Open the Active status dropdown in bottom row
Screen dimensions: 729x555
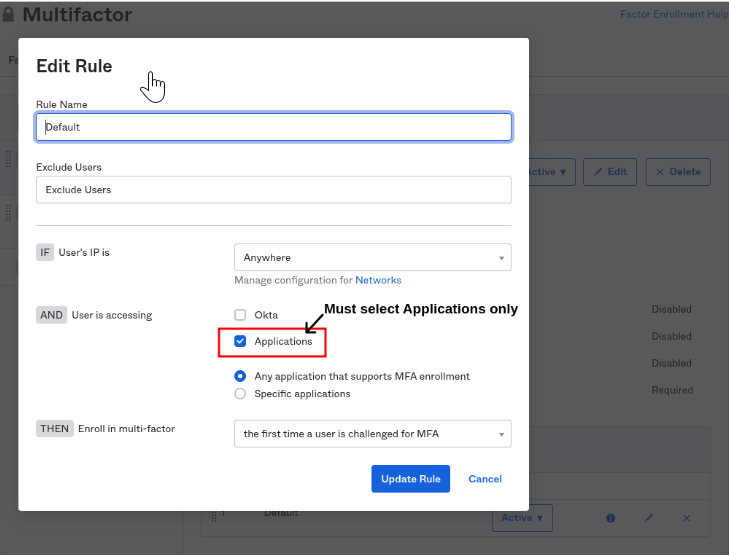pyautogui.click(x=522, y=518)
